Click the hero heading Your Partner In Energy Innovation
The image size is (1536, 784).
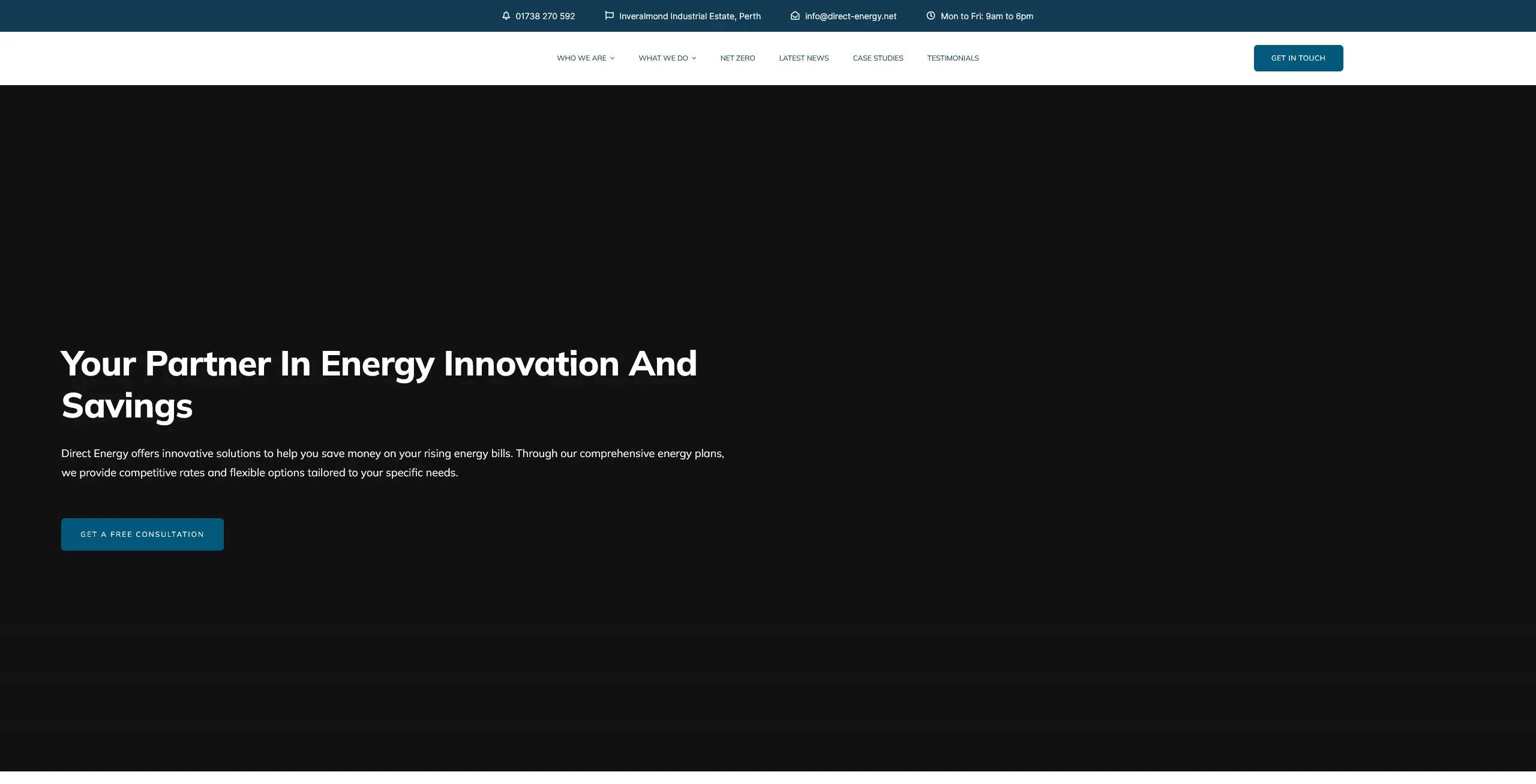[379, 385]
